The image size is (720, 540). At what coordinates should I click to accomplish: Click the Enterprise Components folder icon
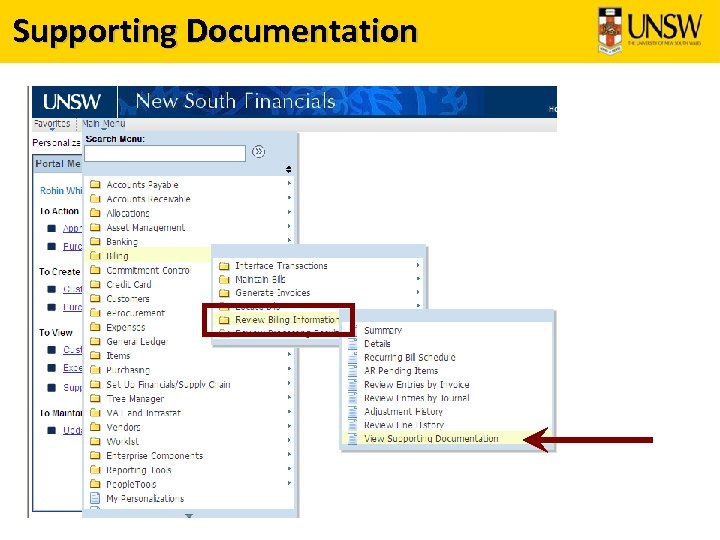coord(95,456)
